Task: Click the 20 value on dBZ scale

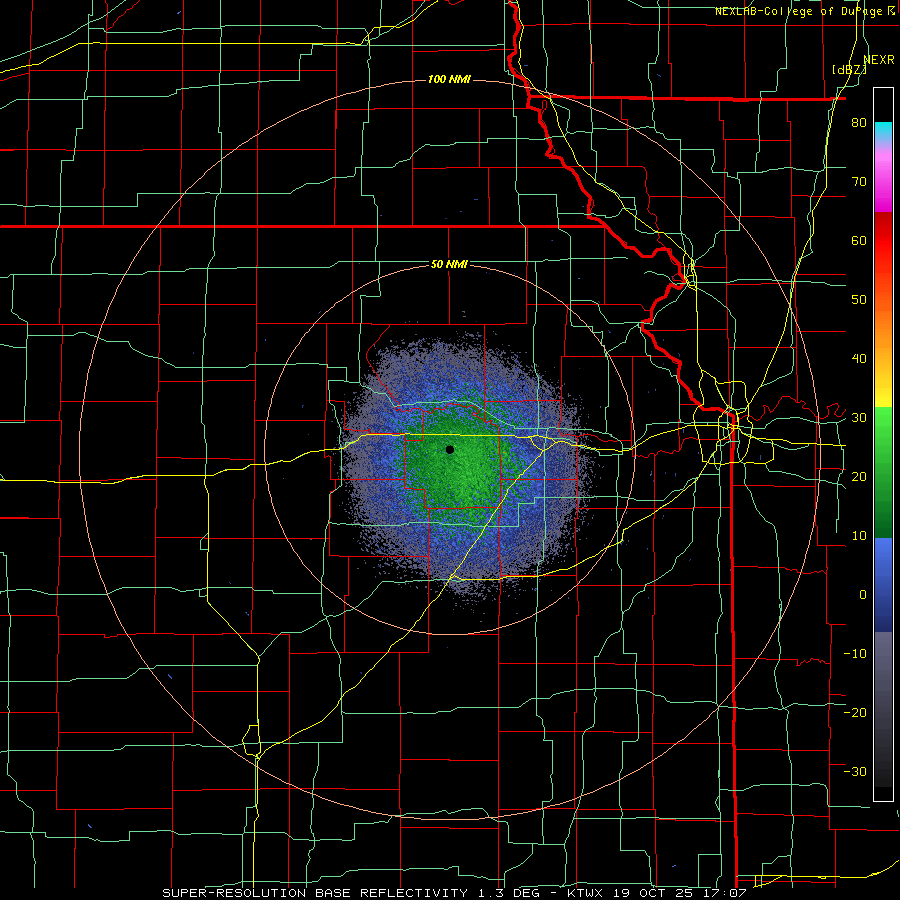Action: pos(859,477)
